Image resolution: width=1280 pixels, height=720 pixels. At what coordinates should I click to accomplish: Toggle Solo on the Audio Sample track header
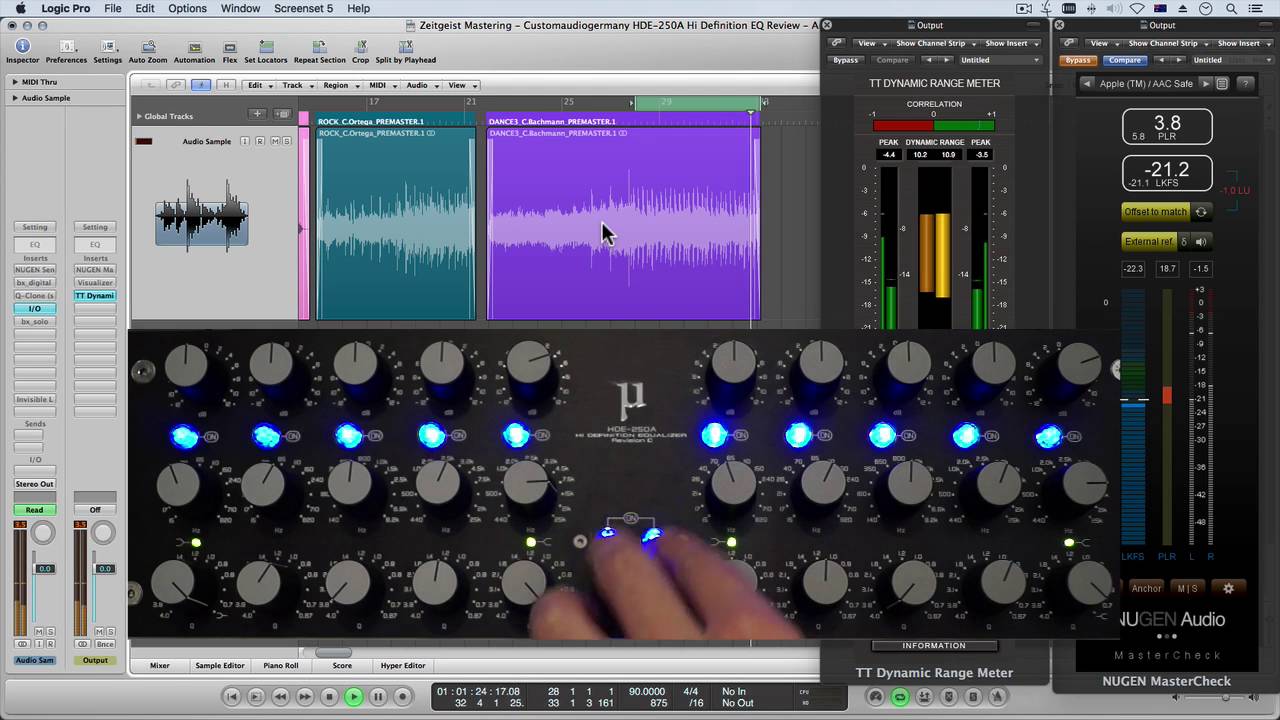pyautogui.click(x=287, y=141)
